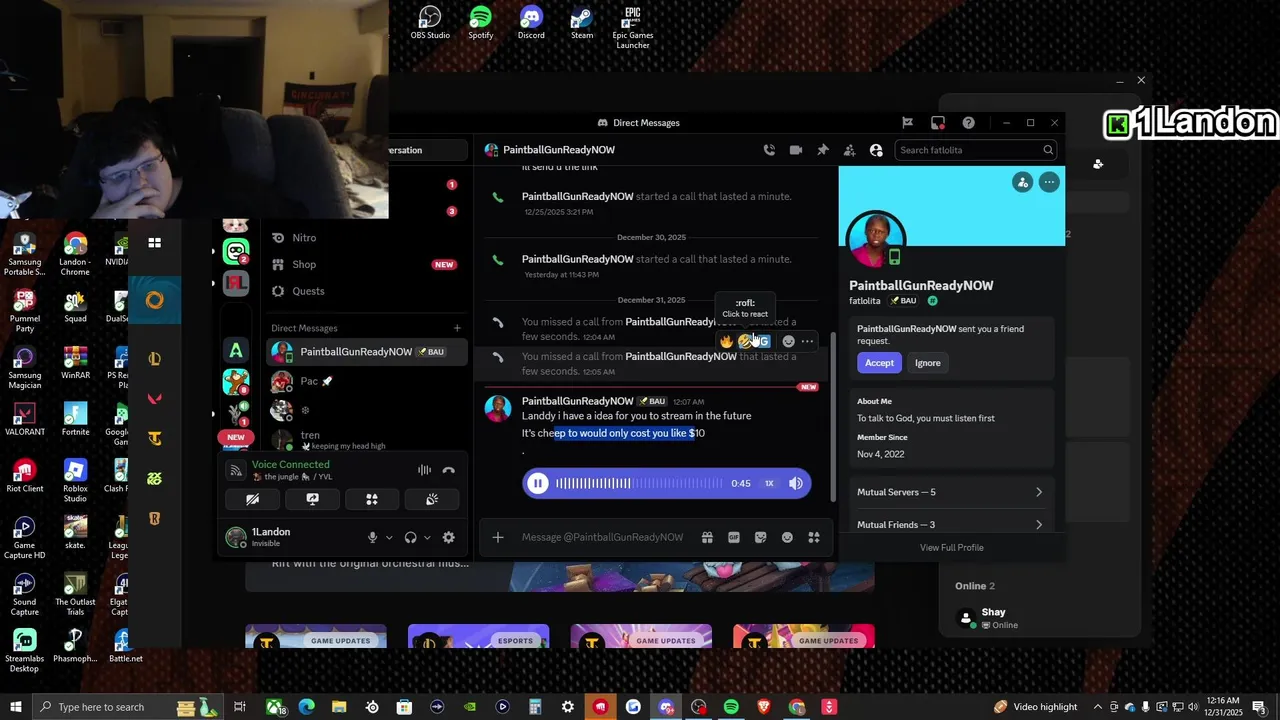This screenshot has height=720, width=1280.
Task: Open the Windows notification center
Action: pyautogui.click(x=1260, y=707)
